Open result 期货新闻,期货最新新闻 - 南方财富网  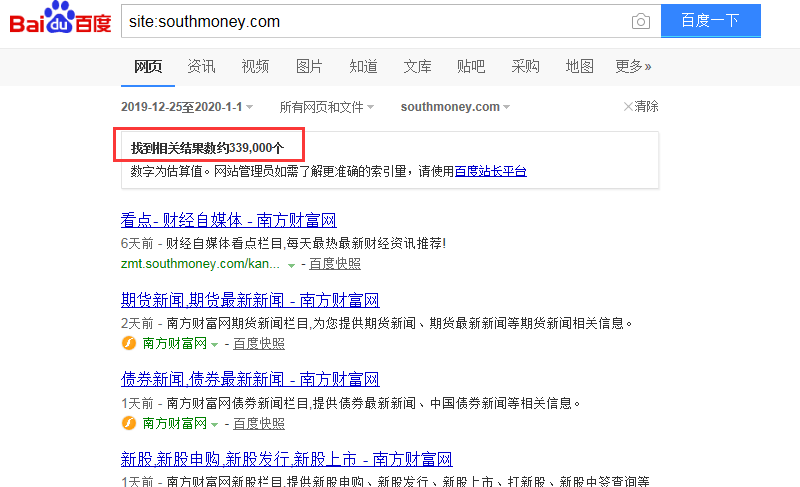click(x=250, y=300)
